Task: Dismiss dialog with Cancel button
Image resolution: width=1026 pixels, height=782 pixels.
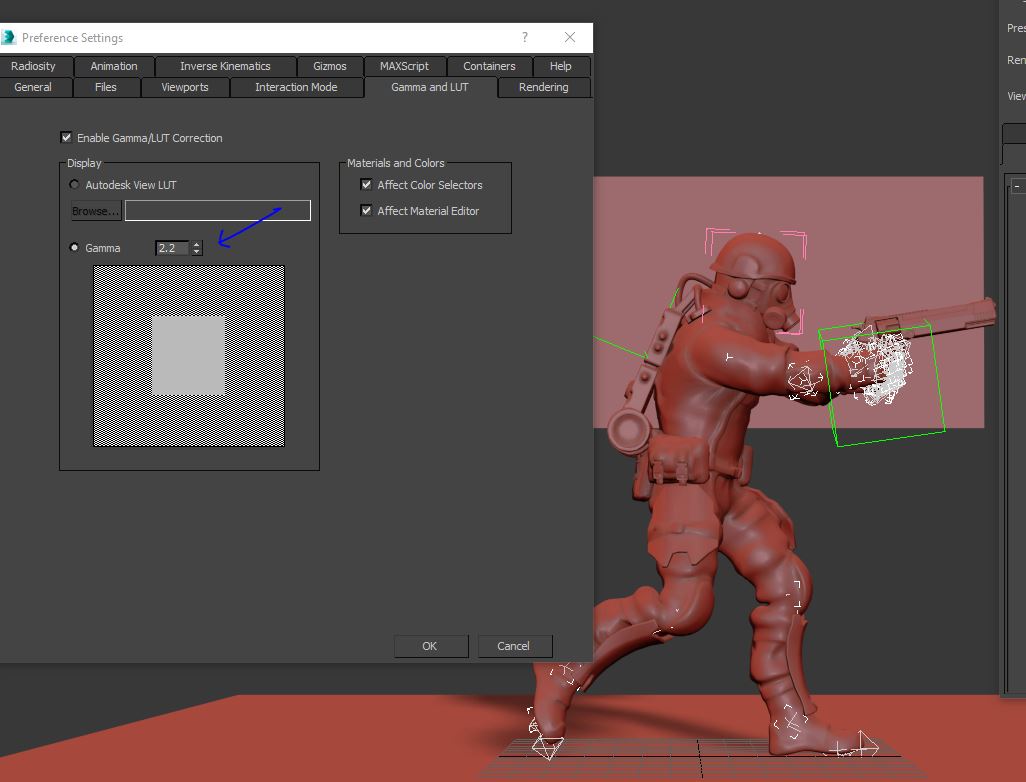Action: 515,646
